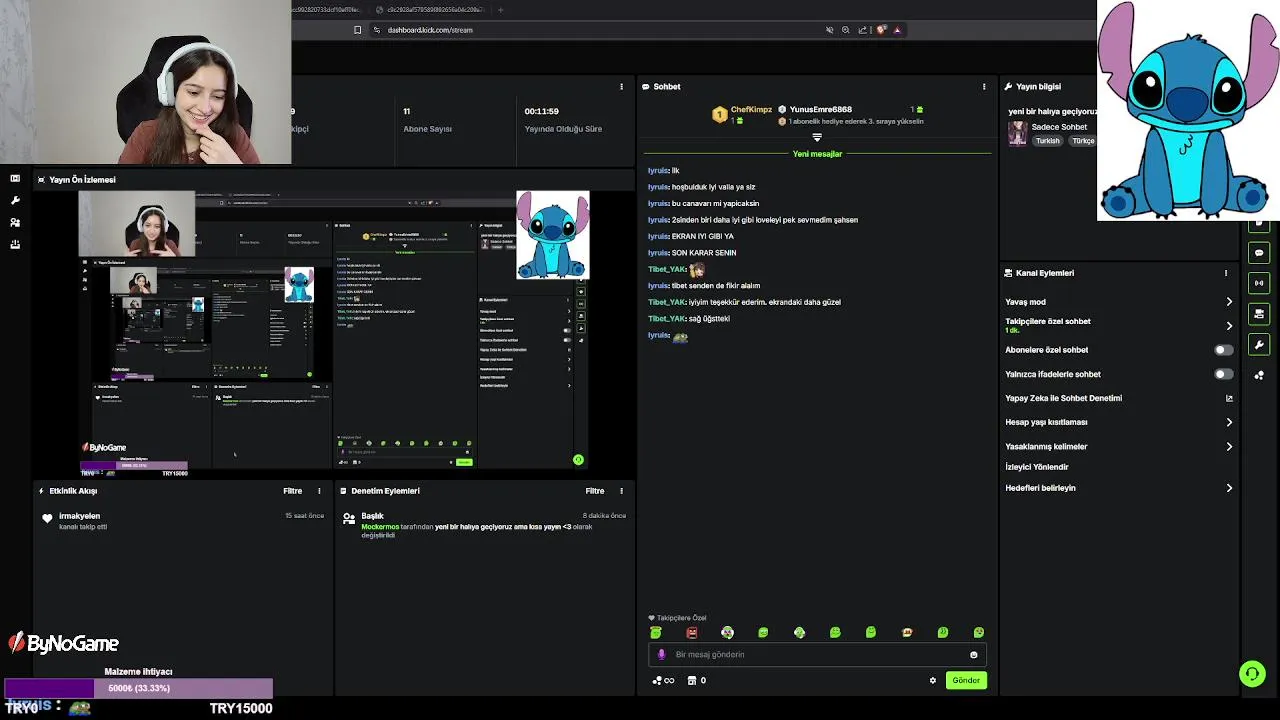Click the purple microphone icon in message box
This screenshot has width=1280, height=720.
[x=661, y=655]
